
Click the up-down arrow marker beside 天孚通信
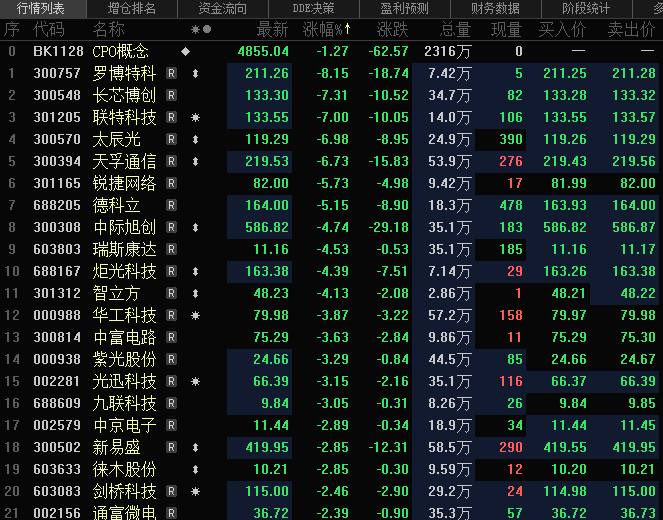[x=195, y=161]
